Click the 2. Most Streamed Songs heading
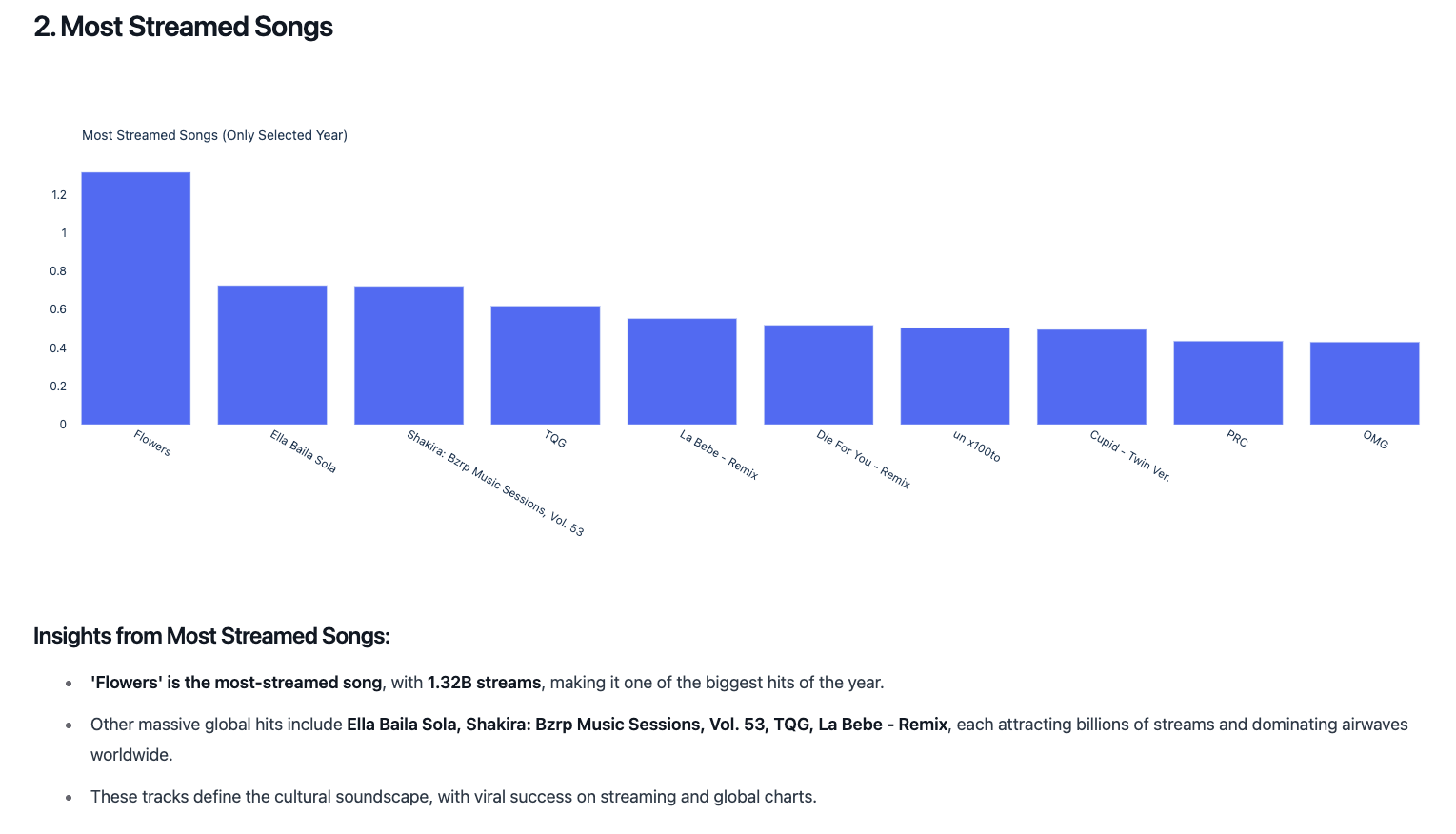The width and height of the screenshot is (1456, 834). click(x=183, y=27)
